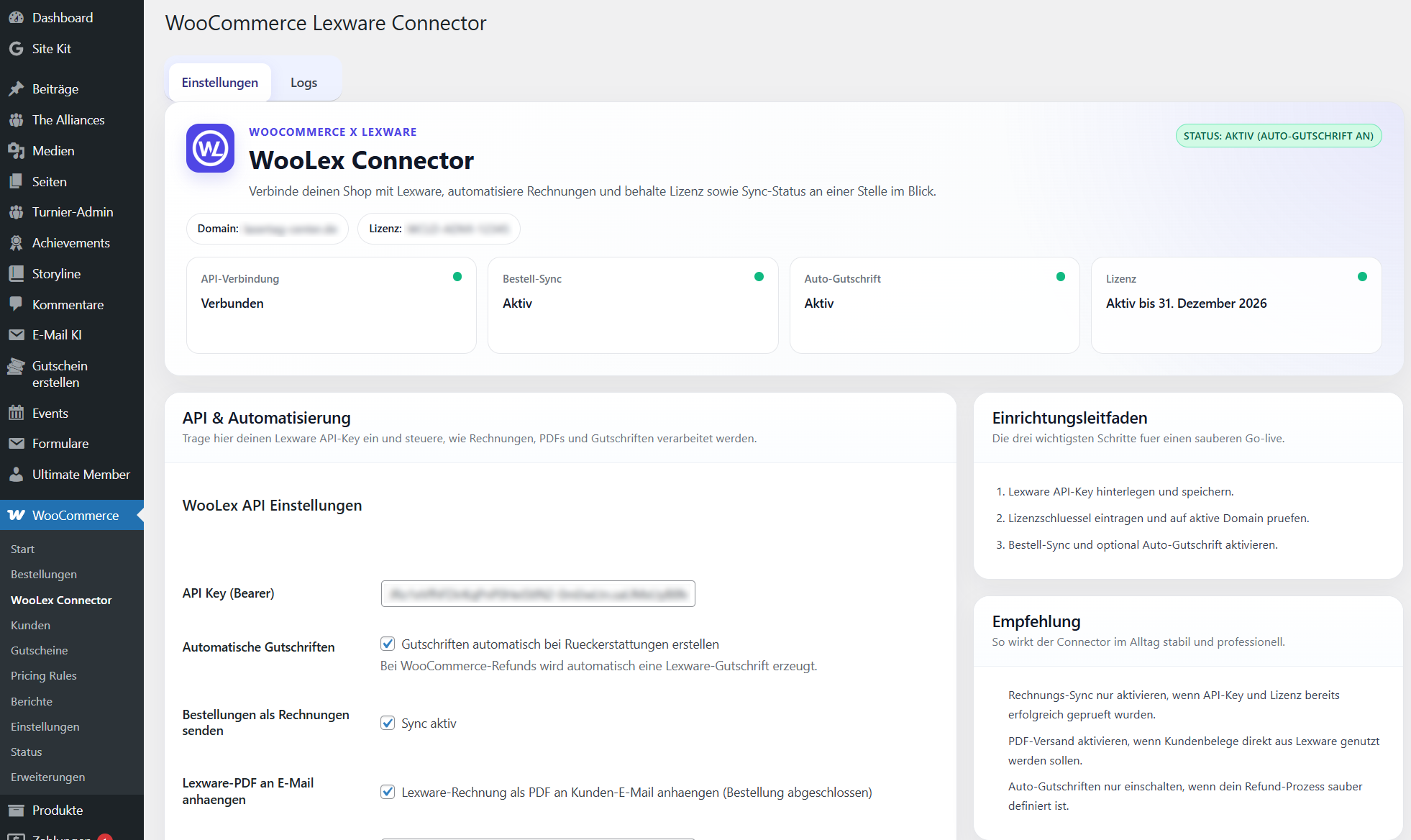Click the API-Verbindung green status dot
This screenshot has width=1411, height=840.
tap(457, 277)
